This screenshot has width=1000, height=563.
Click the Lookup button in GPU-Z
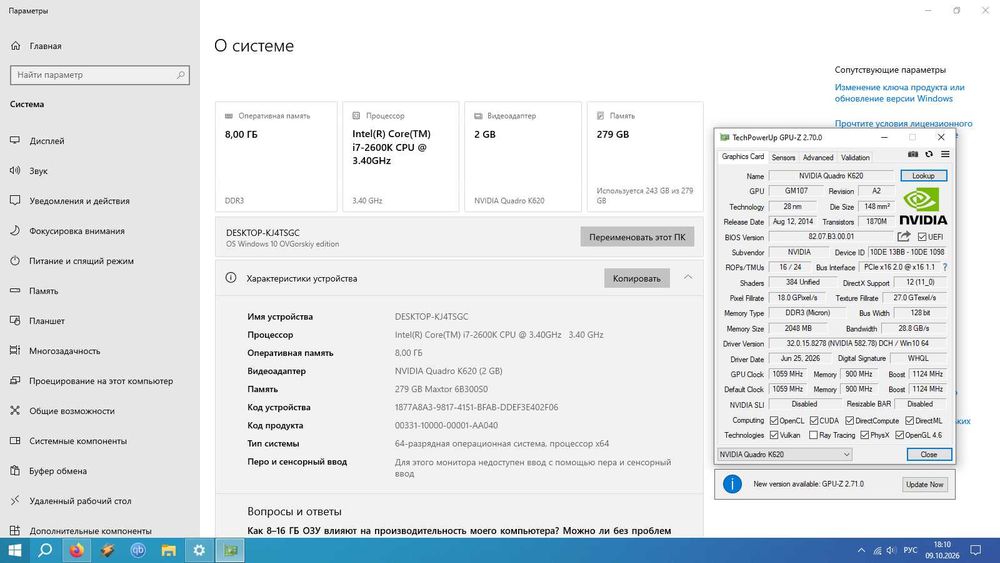coord(923,176)
